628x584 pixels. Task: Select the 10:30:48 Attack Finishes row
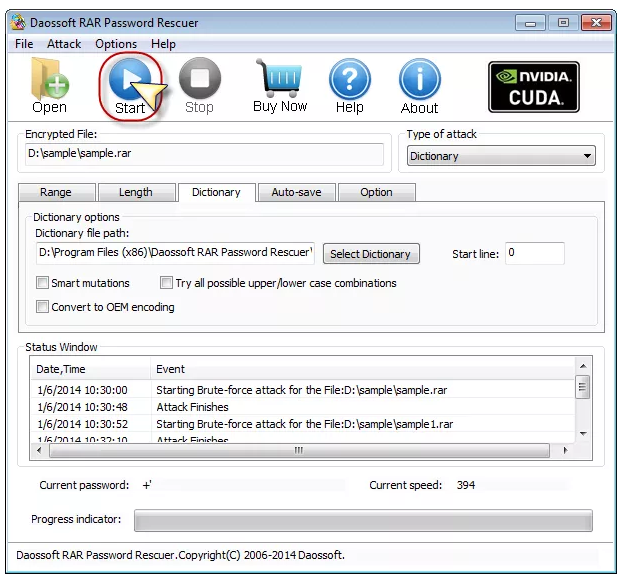(303, 407)
